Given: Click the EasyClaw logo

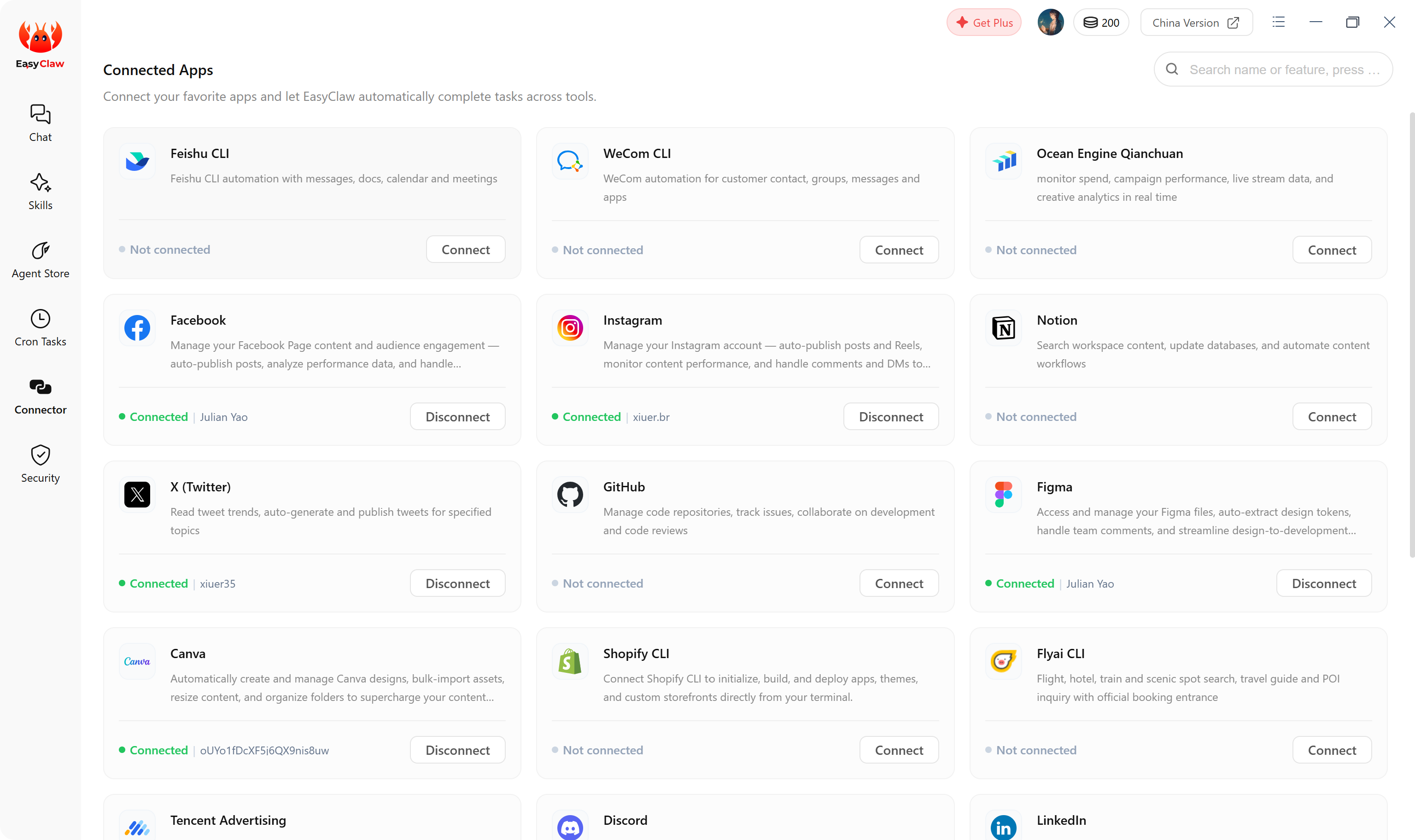Looking at the screenshot, I should click(x=40, y=44).
